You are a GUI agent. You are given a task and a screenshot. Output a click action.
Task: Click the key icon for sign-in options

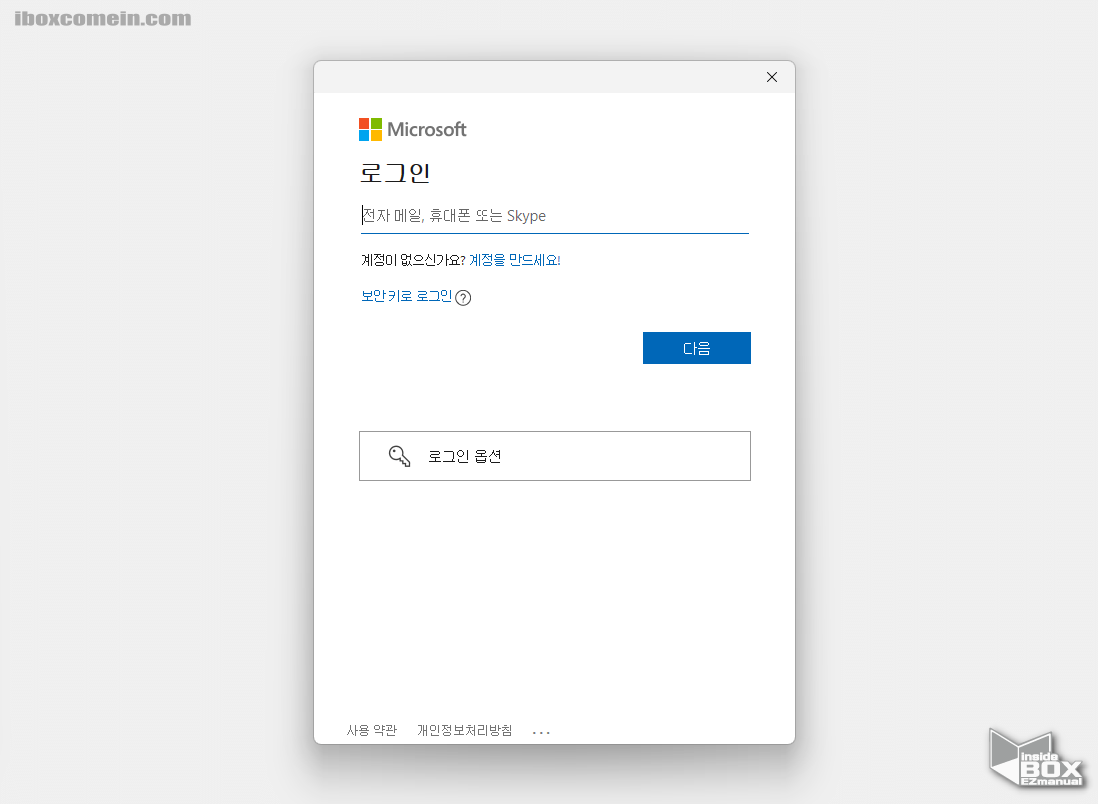pos(399,457)
